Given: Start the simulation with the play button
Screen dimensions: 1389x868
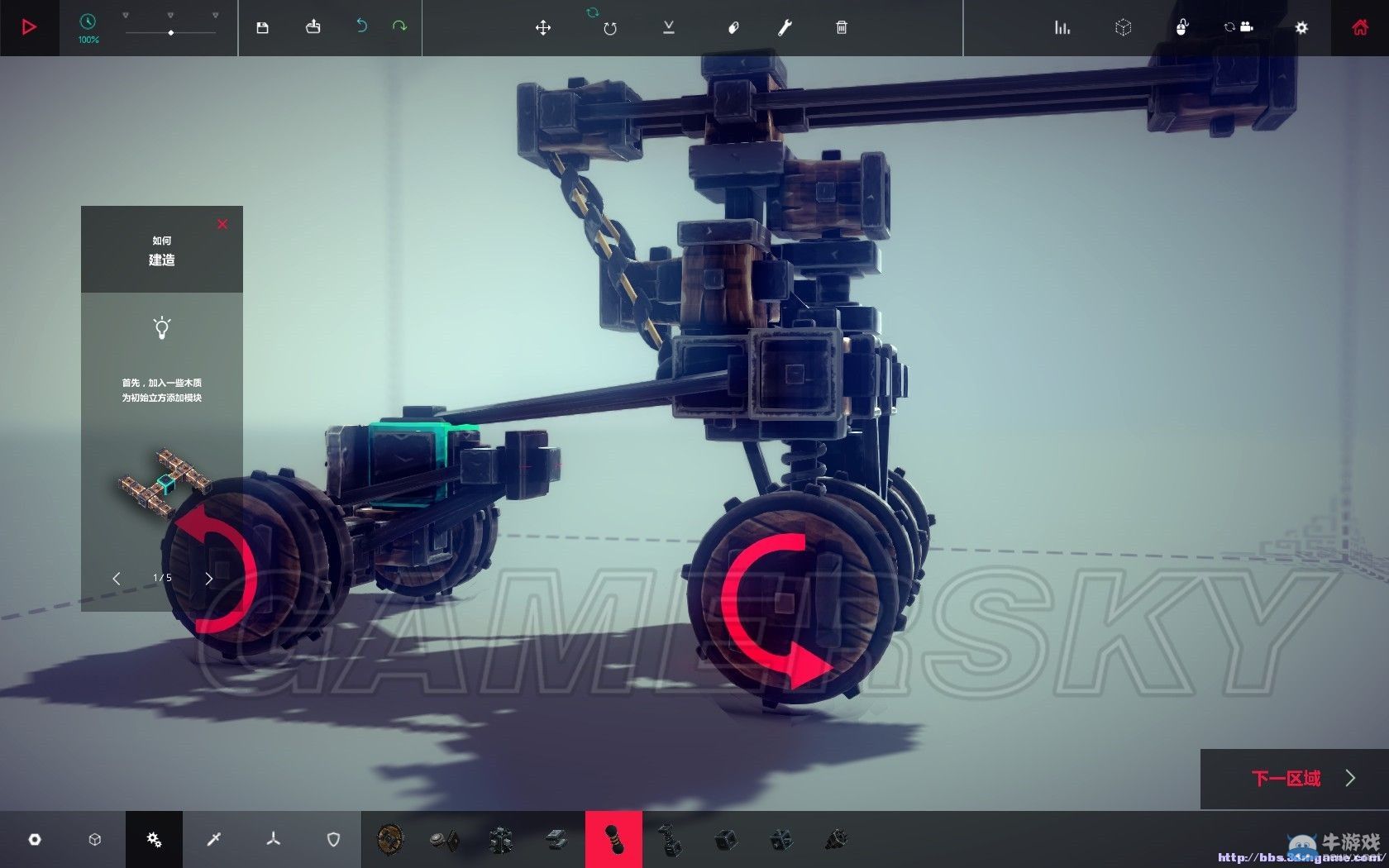Looking at the screenshot, I should tap(29, 27).
